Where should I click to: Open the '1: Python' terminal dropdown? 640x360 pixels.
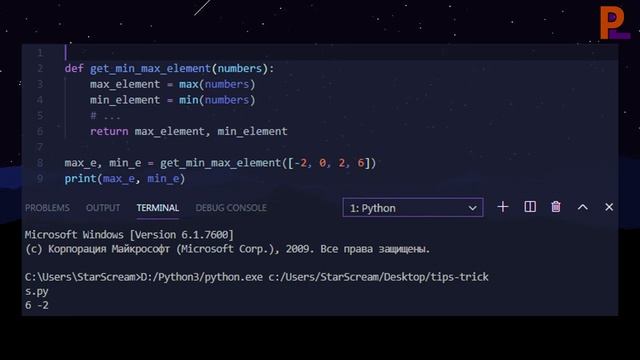(413, 208)
